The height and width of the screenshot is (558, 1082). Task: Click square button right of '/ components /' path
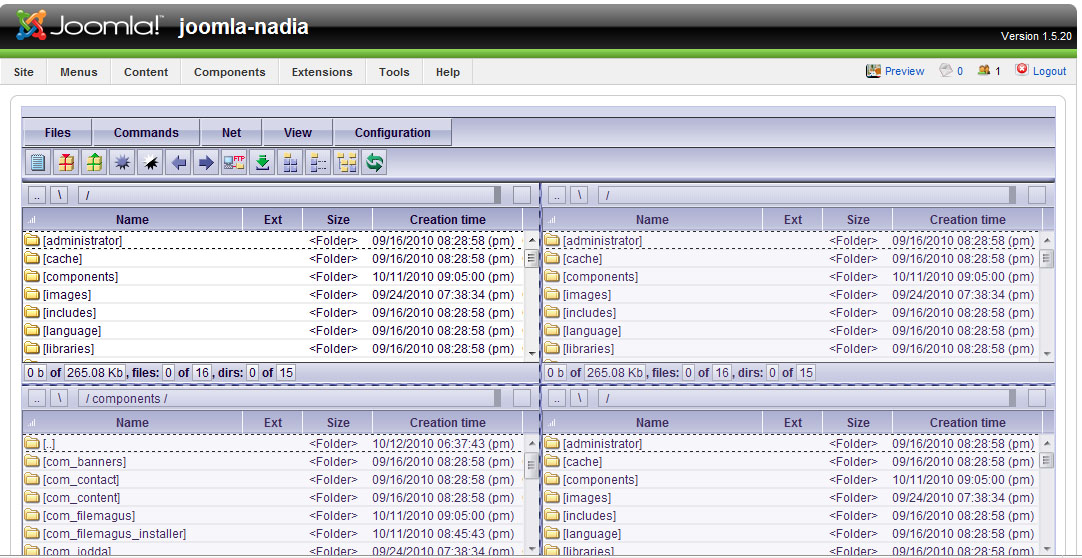click(522, 398)
